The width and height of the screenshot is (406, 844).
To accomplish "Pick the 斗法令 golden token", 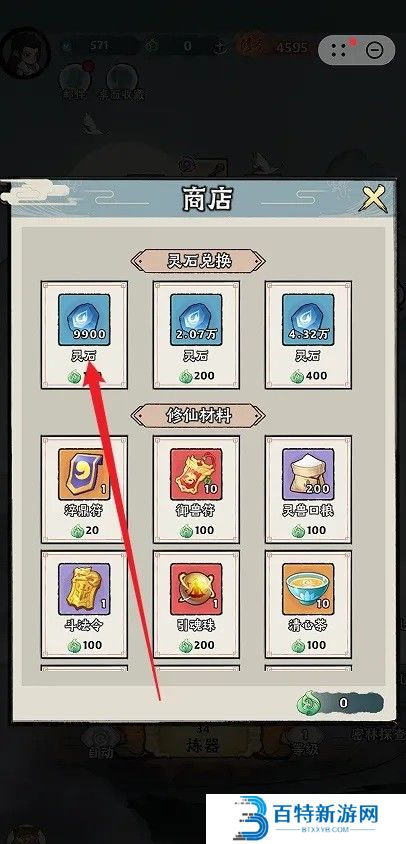I will 84,589.
